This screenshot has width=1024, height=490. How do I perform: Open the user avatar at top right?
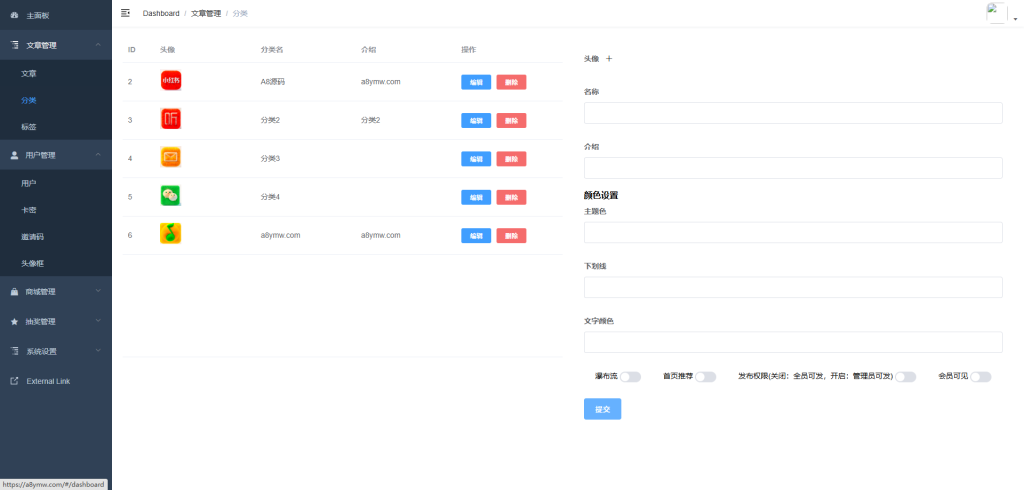[997, 13]
